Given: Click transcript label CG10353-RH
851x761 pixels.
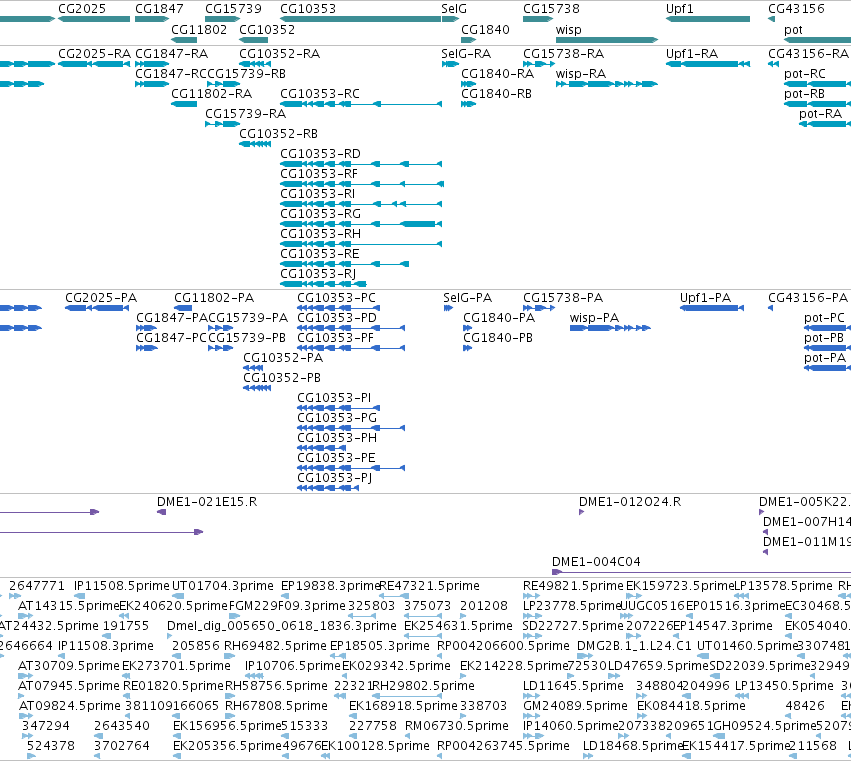Looking at the screenshot, I should tap(320, 234).
